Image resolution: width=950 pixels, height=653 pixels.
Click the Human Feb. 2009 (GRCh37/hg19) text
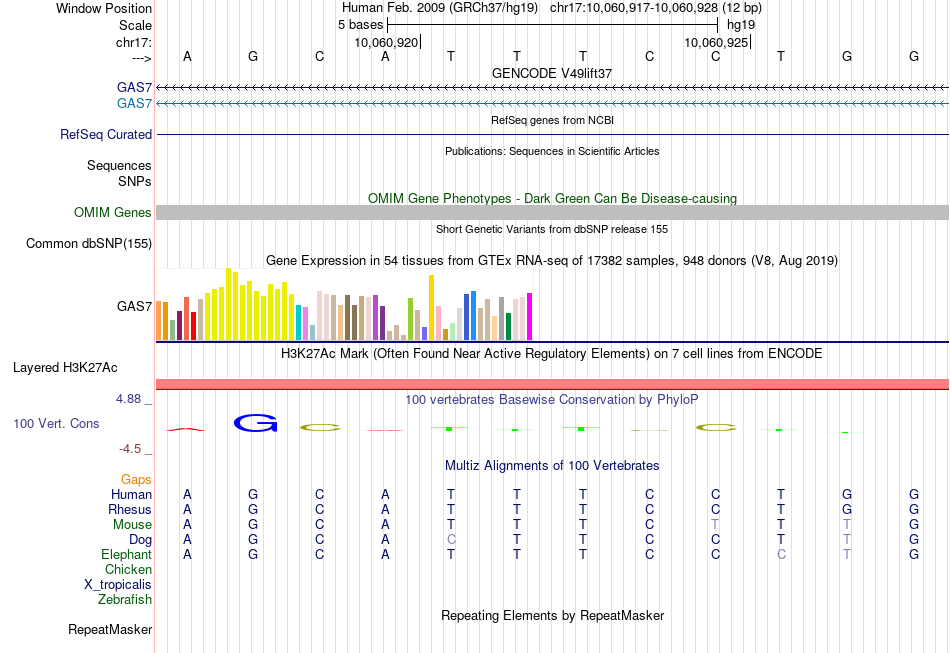click(440, 8)
